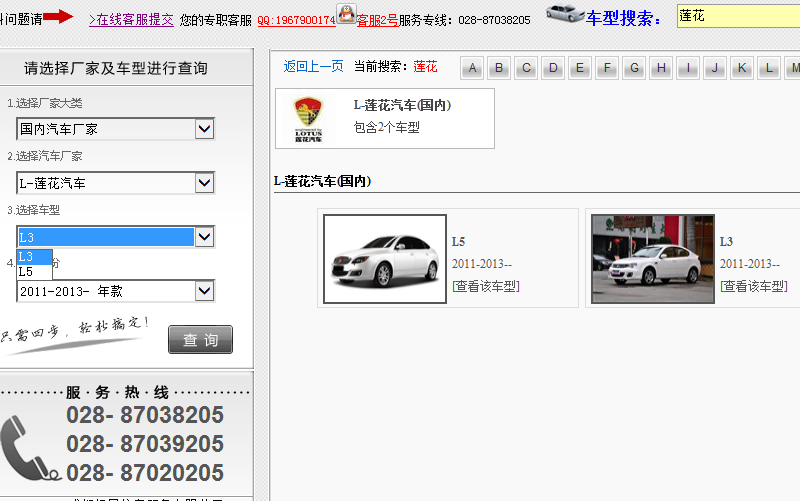Image resolution: width=800 pixels, height=501 pixels.
Task: Click the silver car icon beside 车型搜索
Action: [x=565, y=13]
